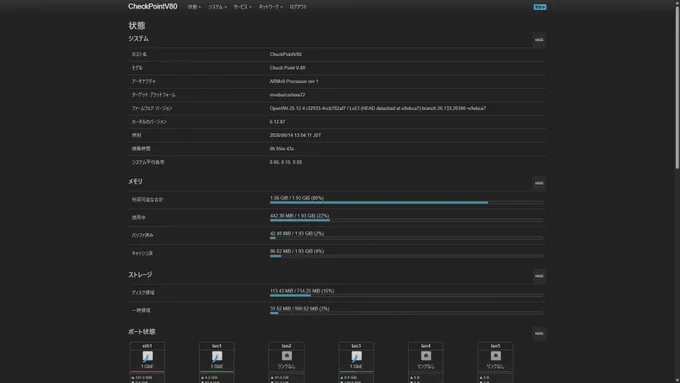Open the 状態 dropdown menu
Image resolution: width=680 pixels, height=383 pixels.
point(194,7)
